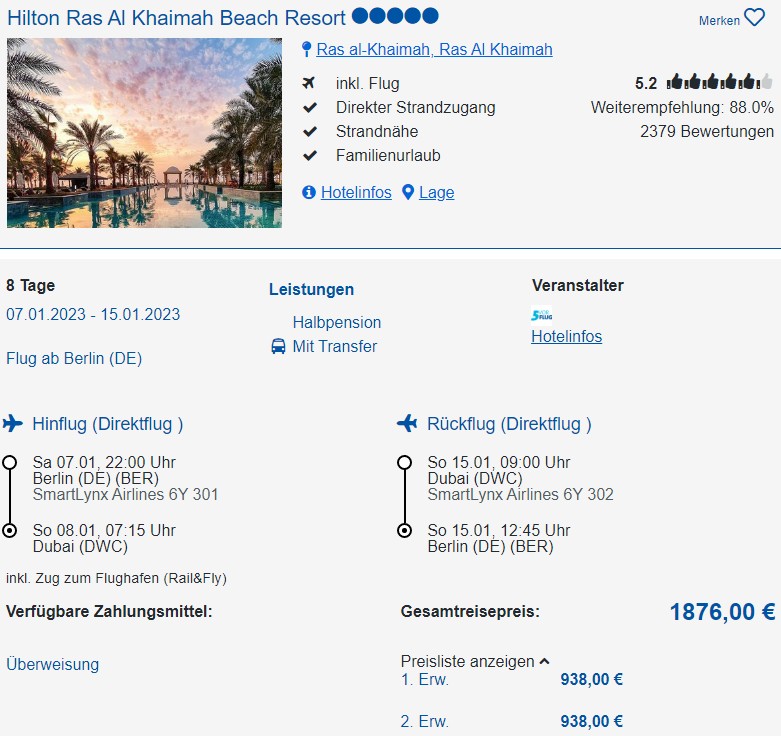781x736 pixels.
Task: Open the hotel pool photo thumbnail
Action: click(144, 133)
